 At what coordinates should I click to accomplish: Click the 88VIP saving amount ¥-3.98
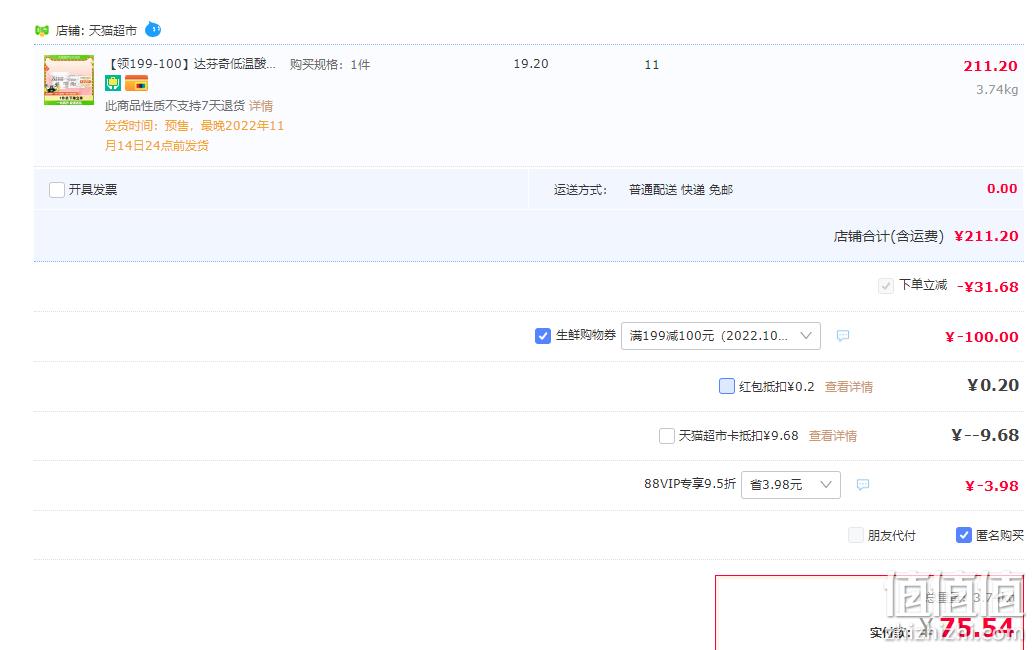[992, 486]
